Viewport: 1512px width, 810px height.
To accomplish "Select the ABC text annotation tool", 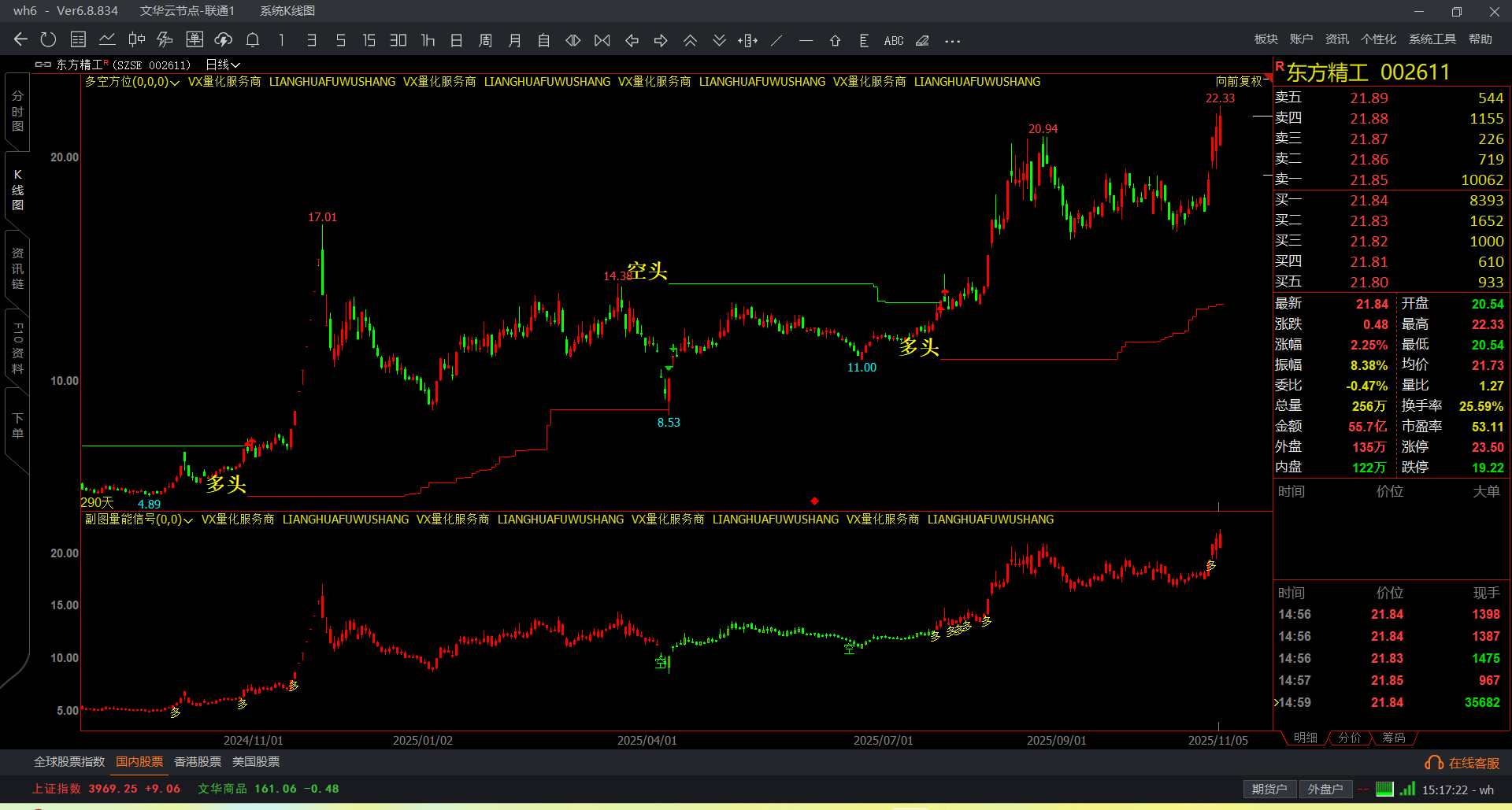I will pos(894,41).
